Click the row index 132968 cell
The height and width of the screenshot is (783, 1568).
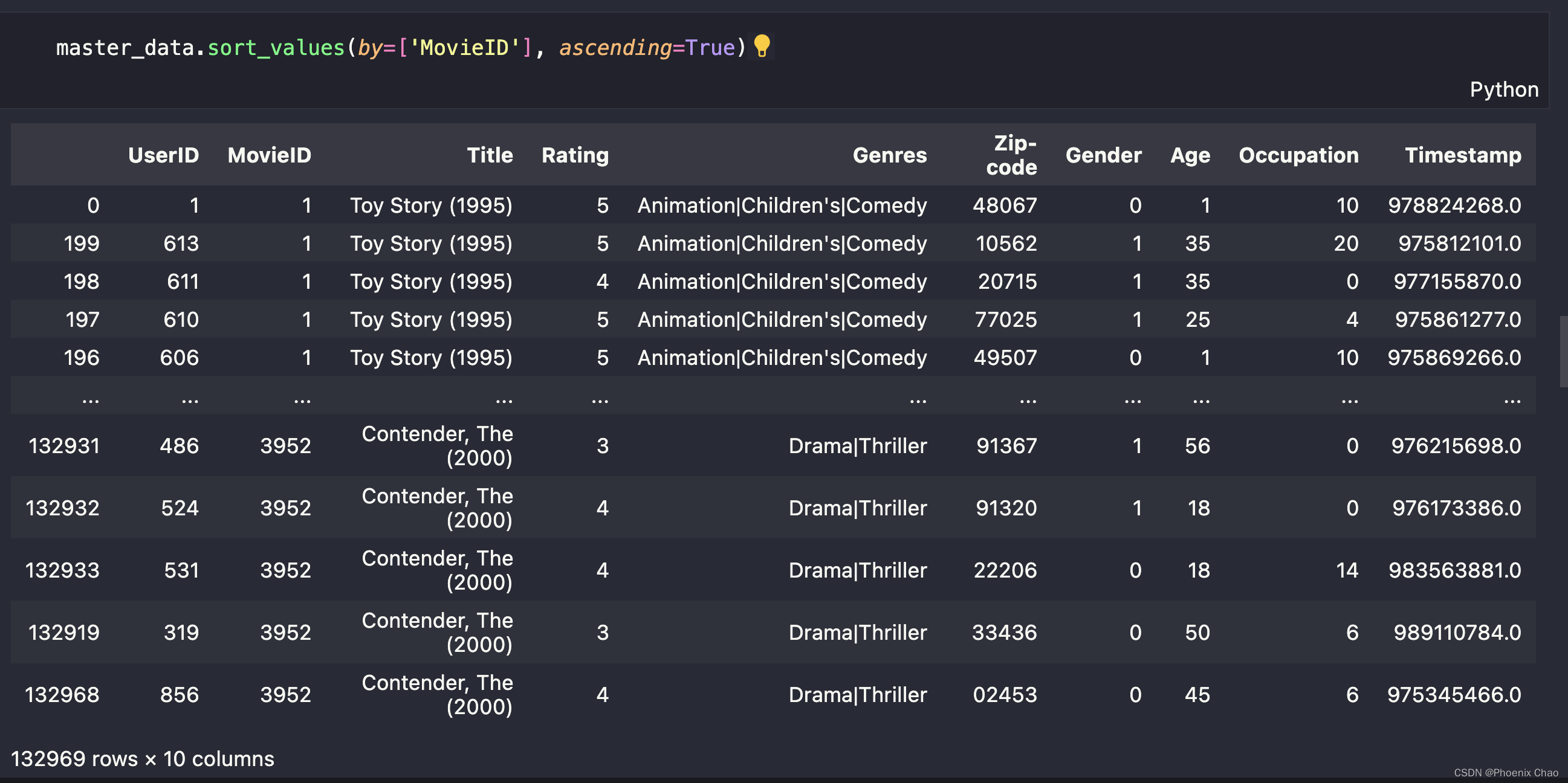[x=62, y=695]
